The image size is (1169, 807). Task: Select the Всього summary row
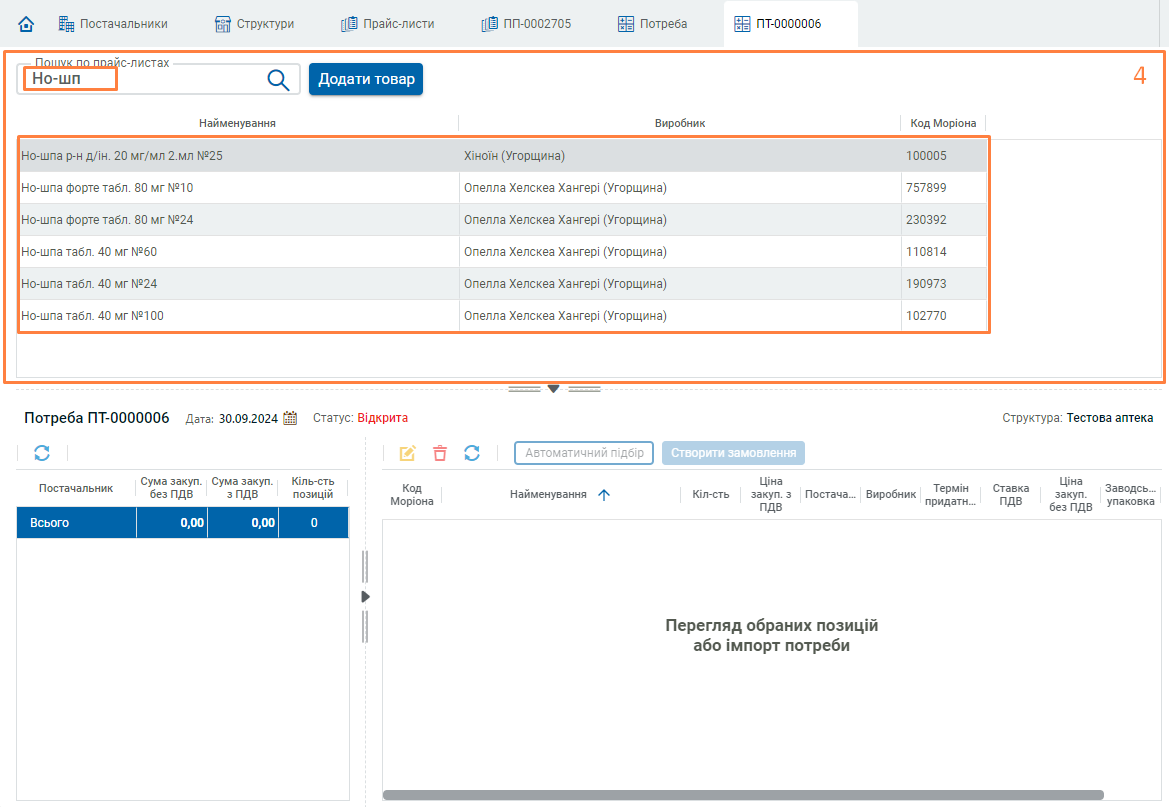coord(183,523)
